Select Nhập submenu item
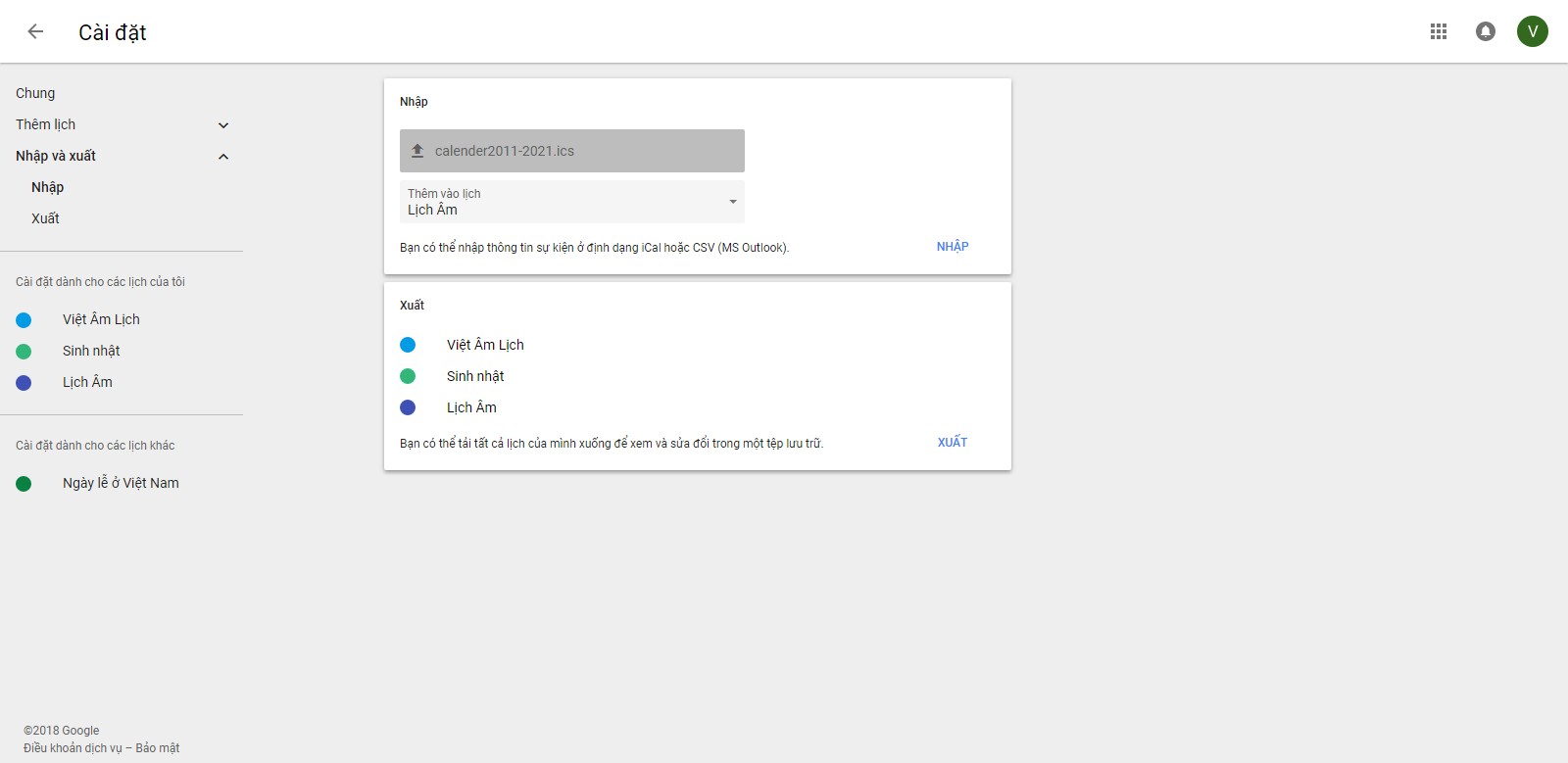Viewport: 1568px width, 763px height. pyautogui.click(x=47, y=187)
